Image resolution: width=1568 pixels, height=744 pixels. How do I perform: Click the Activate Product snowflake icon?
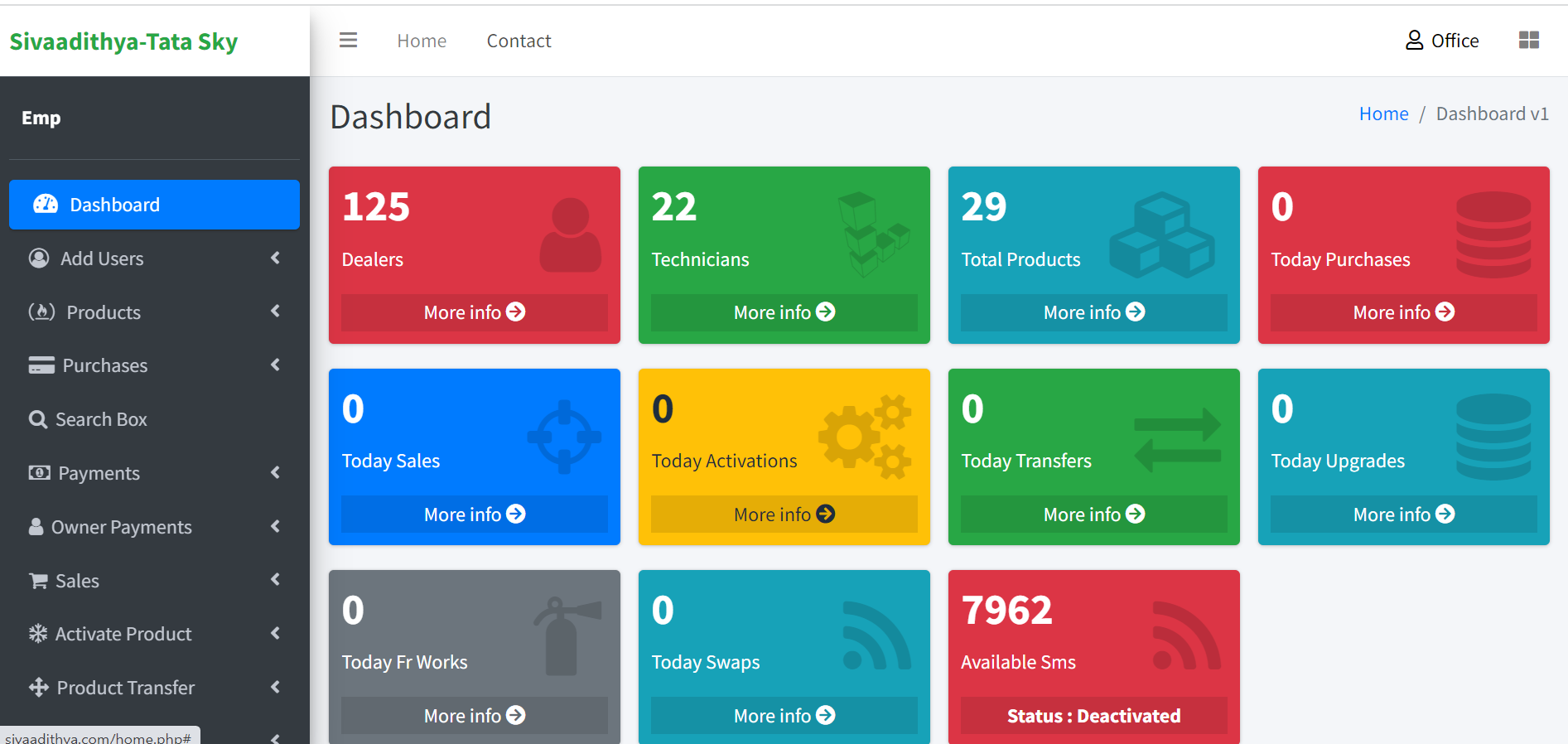pyautogui.click(x=38, y=634)
